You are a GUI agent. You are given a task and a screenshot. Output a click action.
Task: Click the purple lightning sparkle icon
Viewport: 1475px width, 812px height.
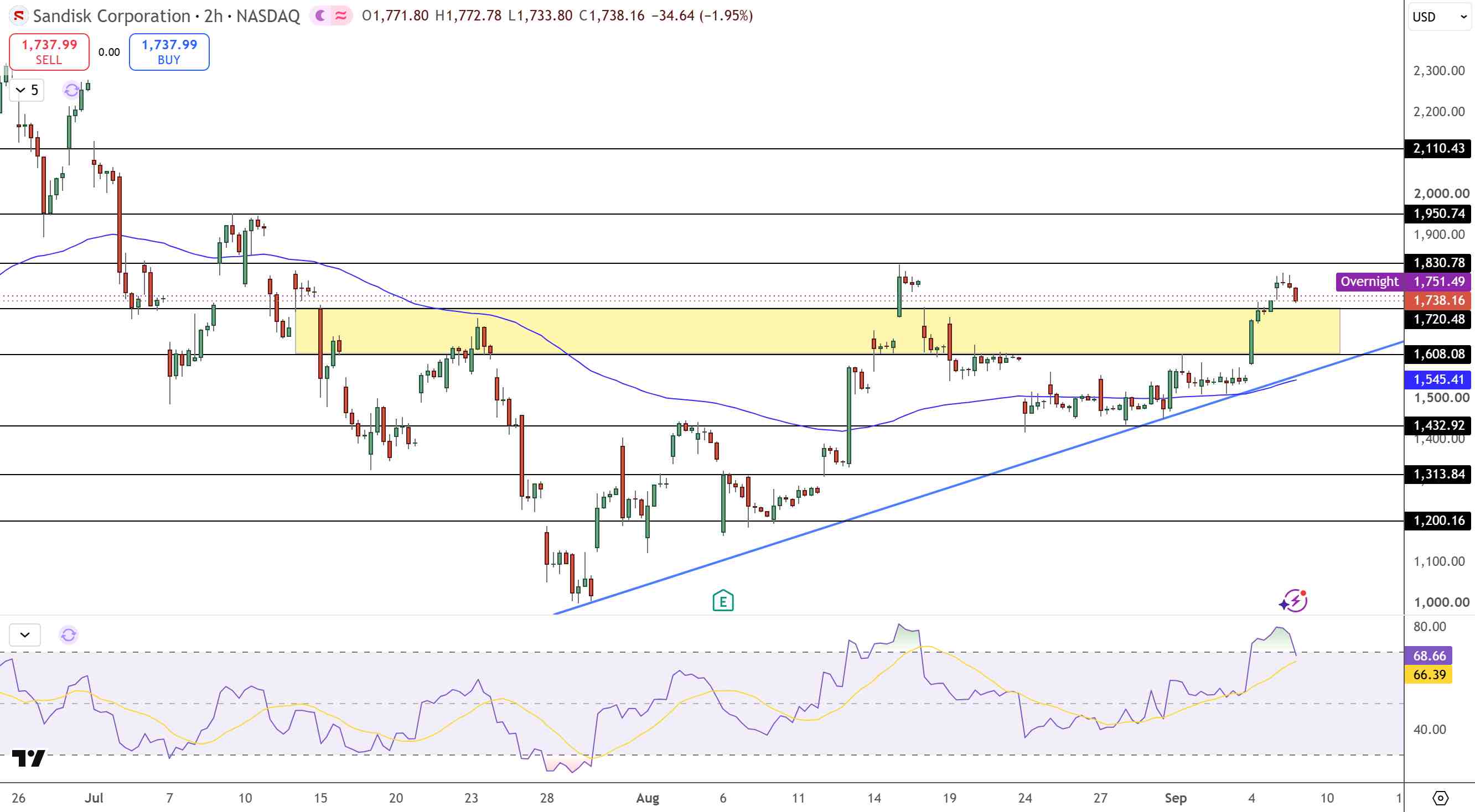[1293, 601]
